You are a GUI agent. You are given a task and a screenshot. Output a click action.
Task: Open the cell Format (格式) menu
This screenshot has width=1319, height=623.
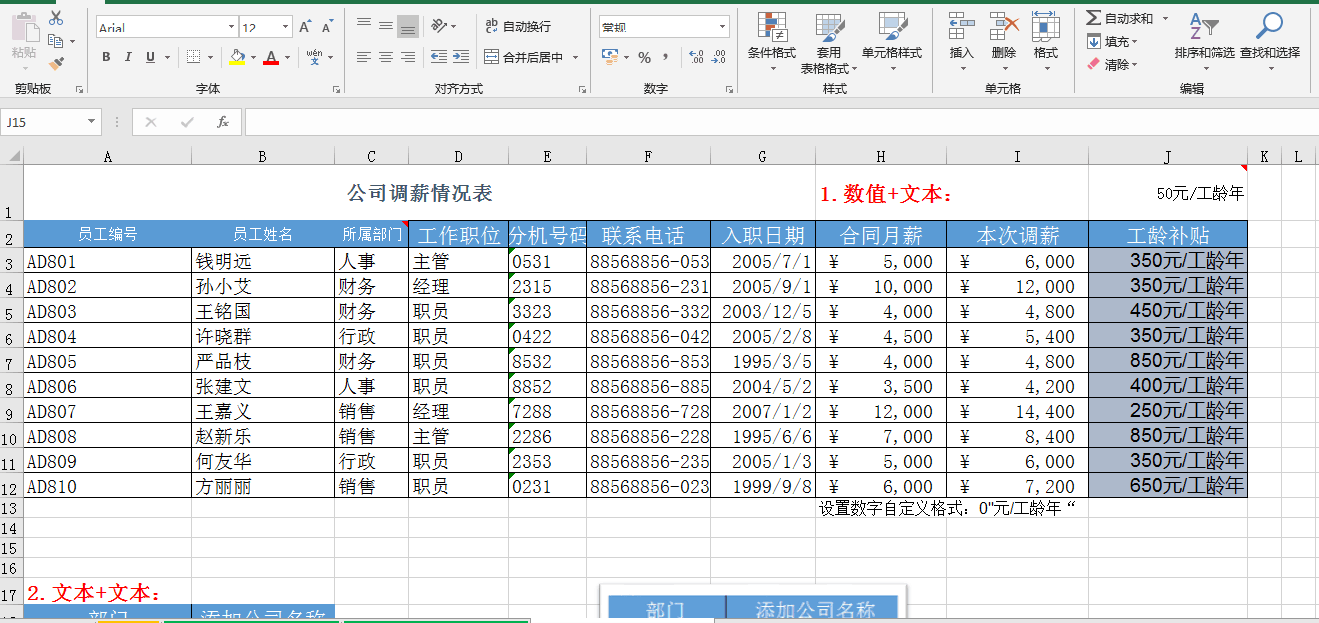point(1046,40)
